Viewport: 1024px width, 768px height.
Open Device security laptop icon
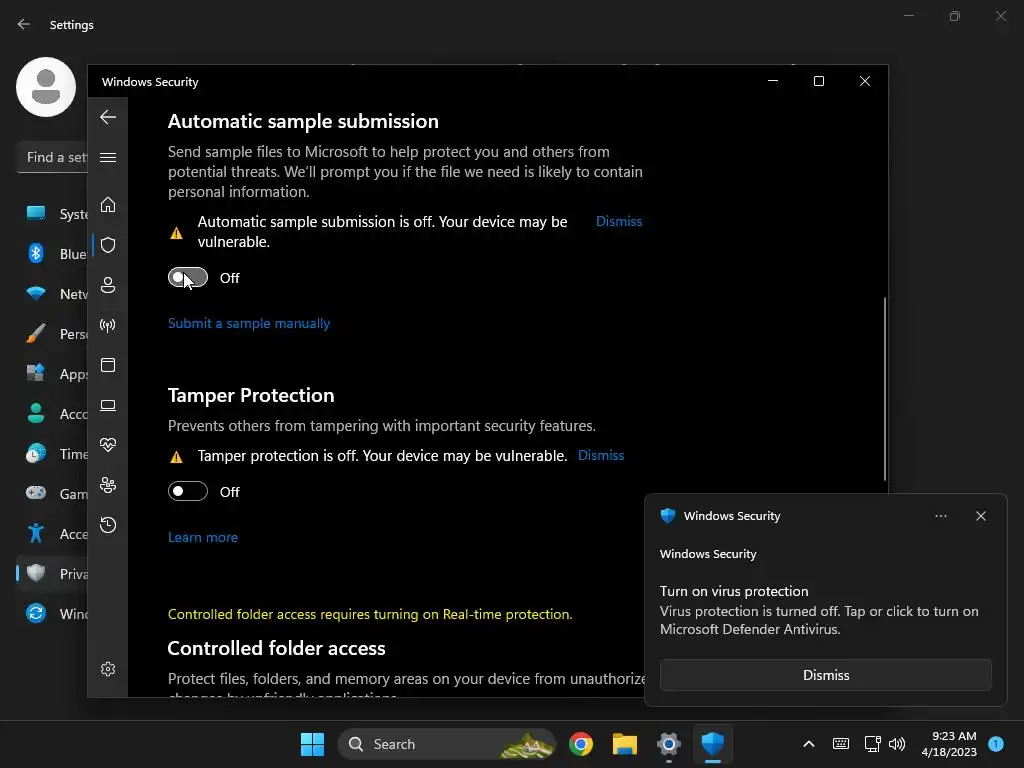point(108,405)
